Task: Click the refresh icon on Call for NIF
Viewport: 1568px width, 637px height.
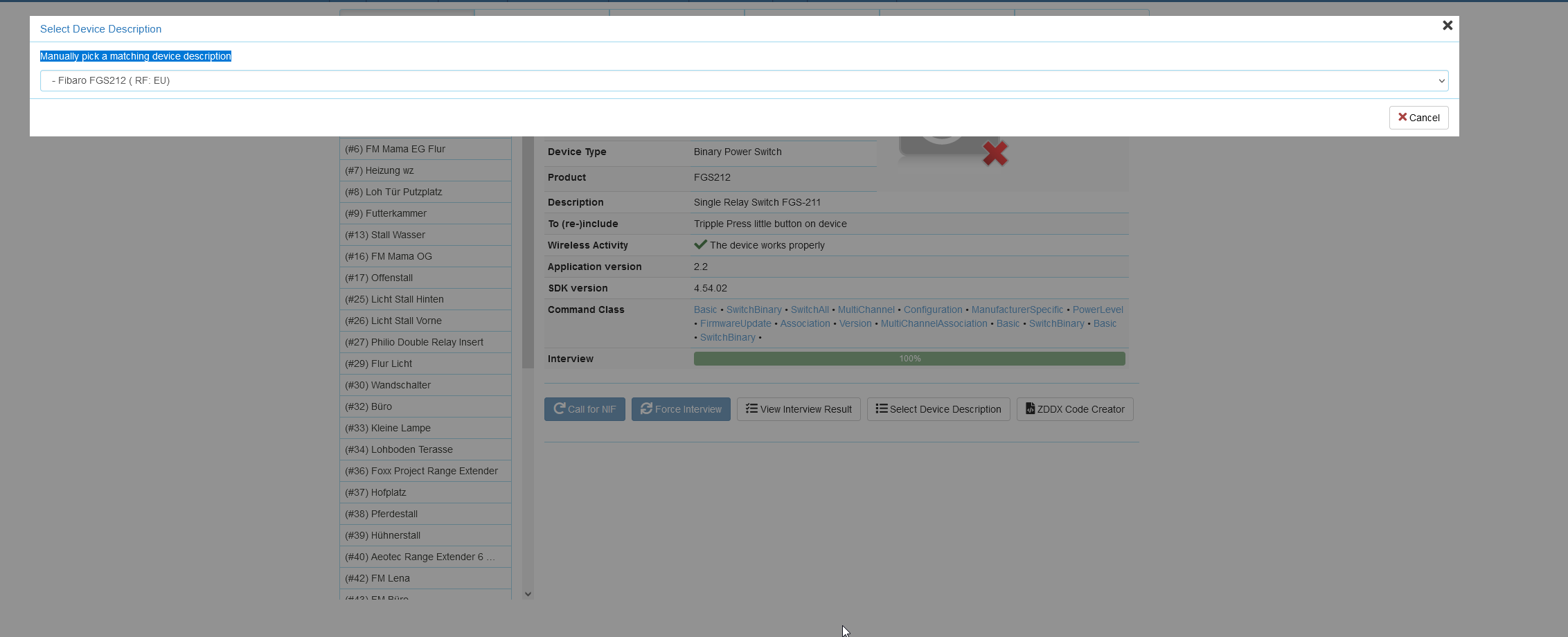Action: click(560, 409)
